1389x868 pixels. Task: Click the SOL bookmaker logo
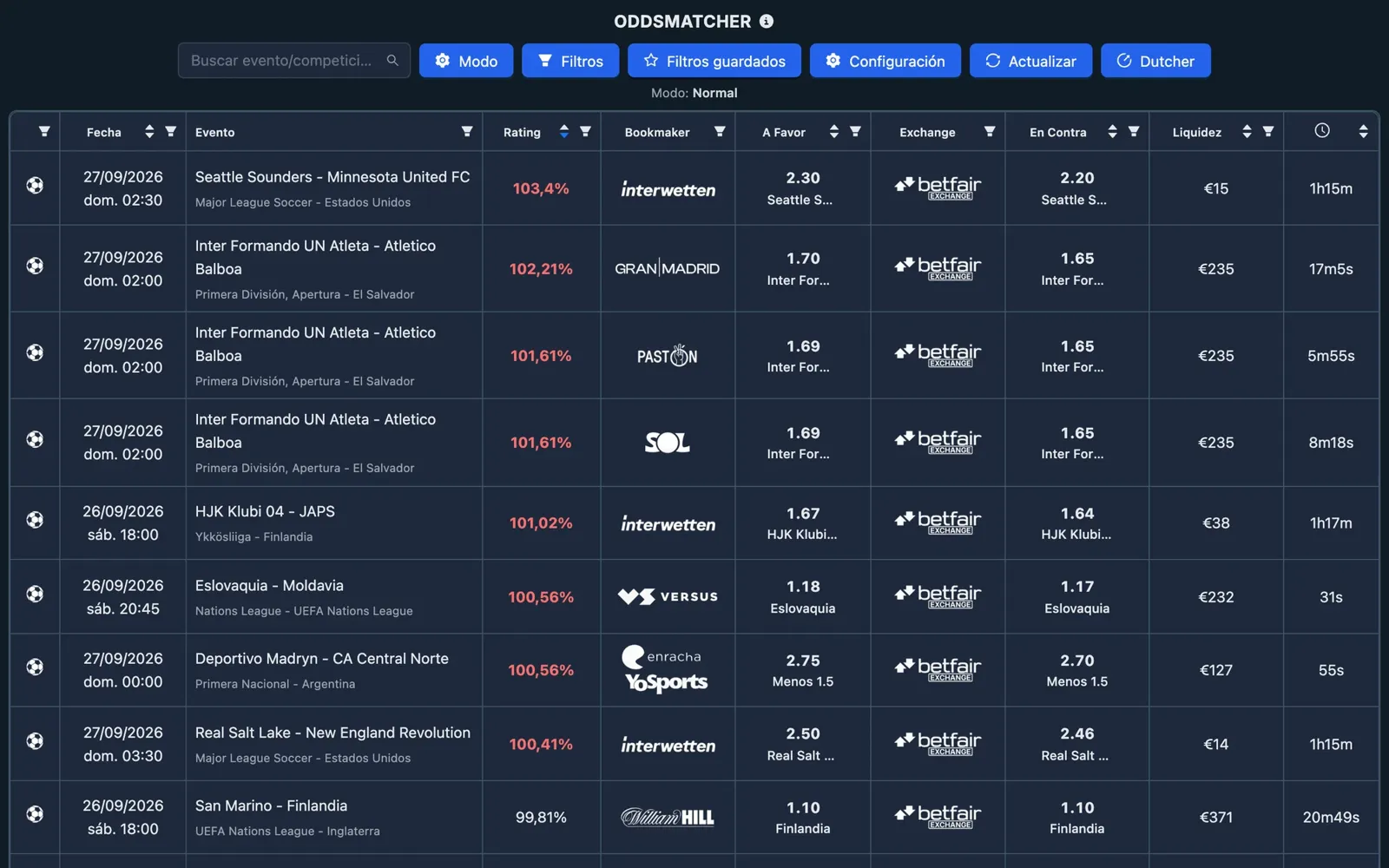pyautogui.click(x=668, y=443)
